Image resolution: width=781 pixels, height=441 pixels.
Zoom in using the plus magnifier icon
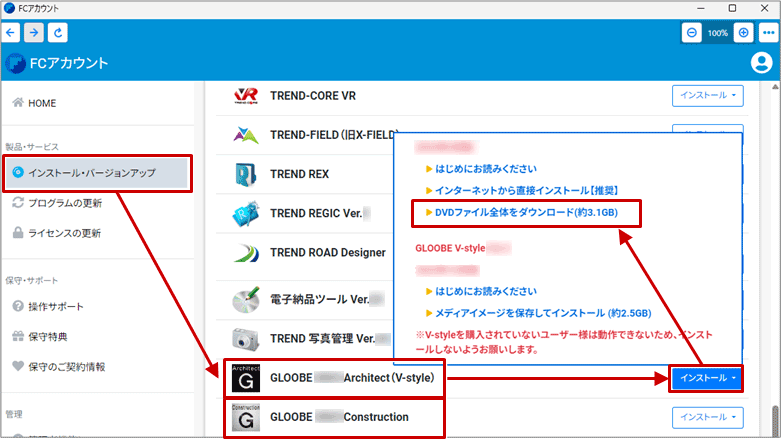(x=743, y=33)
